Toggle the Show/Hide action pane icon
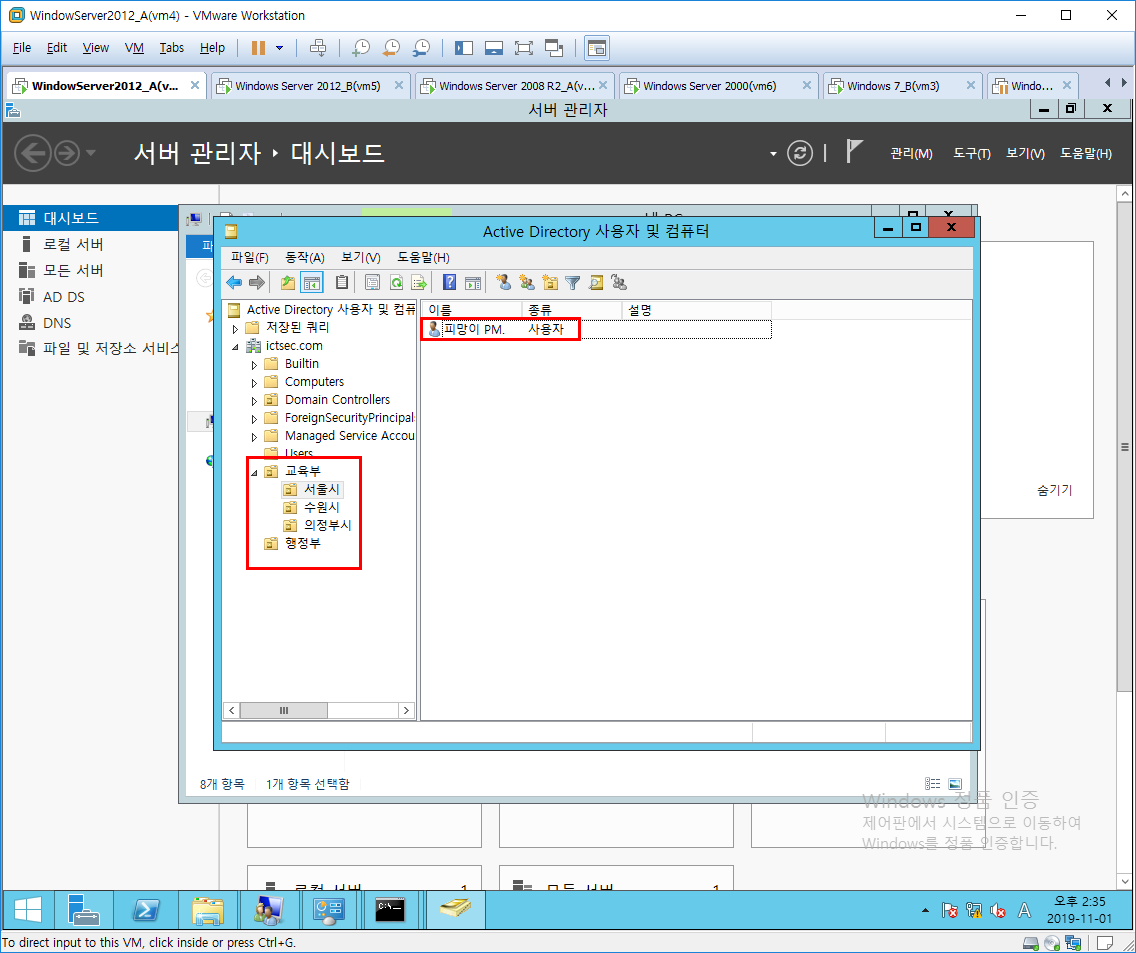 [x=472, y=283]
